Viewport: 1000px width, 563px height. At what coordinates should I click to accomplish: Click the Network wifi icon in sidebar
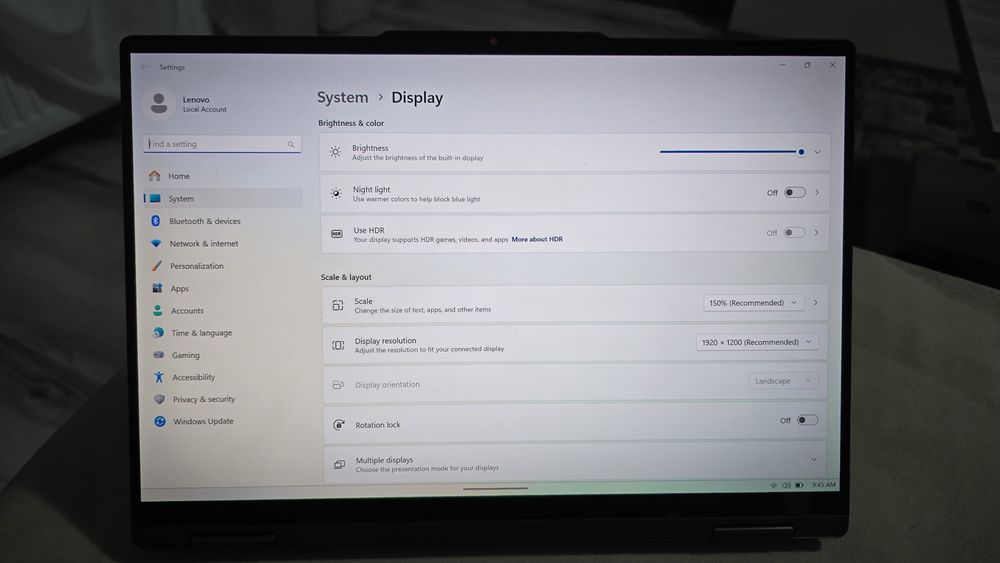click(156, 243)
